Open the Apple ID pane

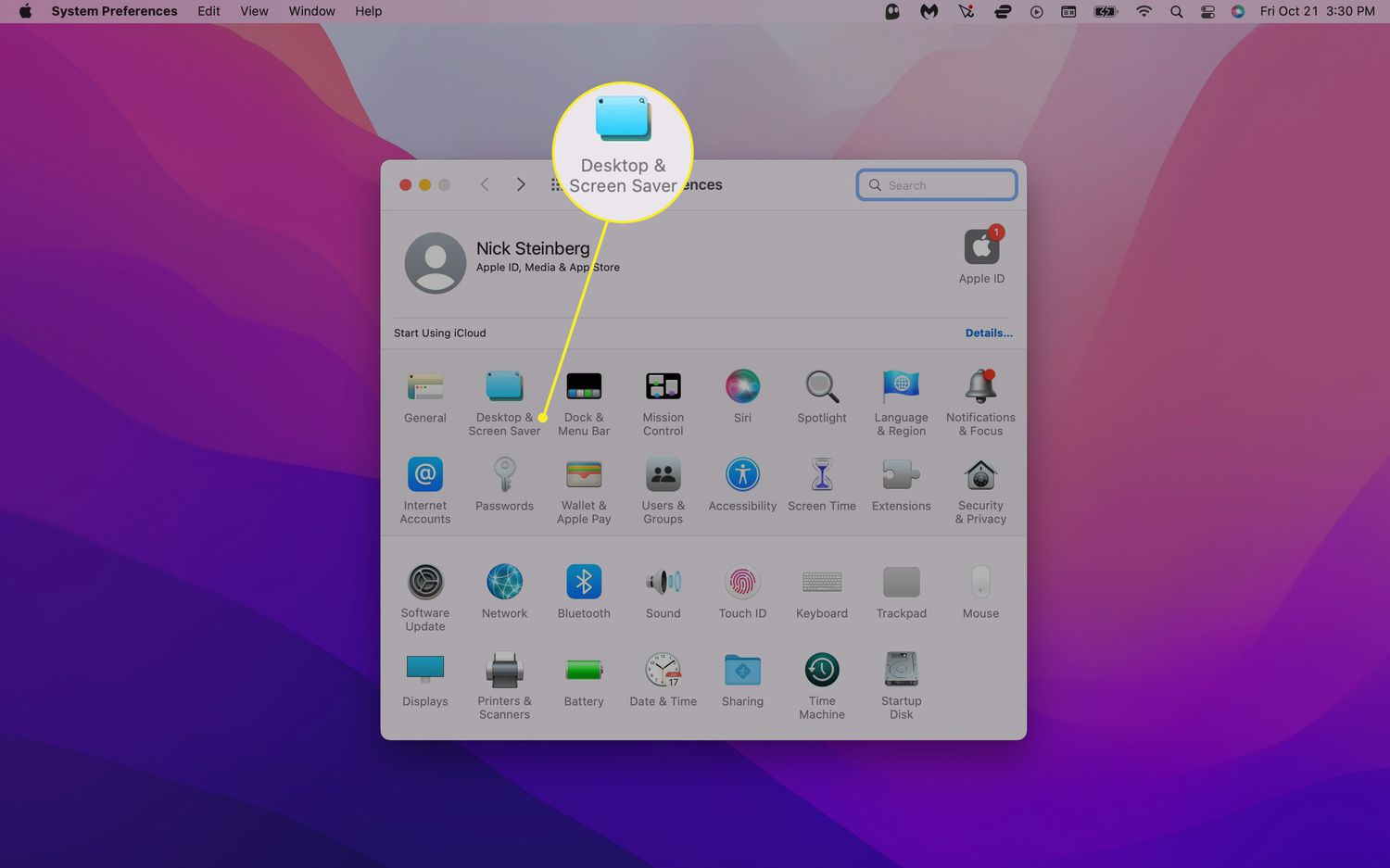981,256
